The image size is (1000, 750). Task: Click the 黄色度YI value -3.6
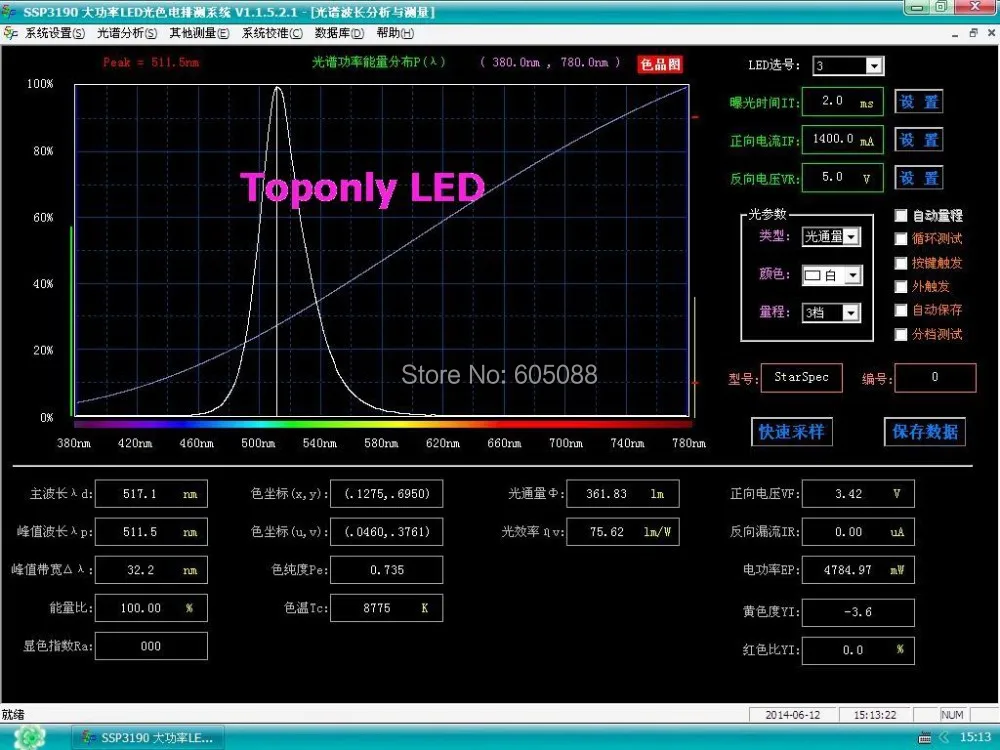point(858,612)
